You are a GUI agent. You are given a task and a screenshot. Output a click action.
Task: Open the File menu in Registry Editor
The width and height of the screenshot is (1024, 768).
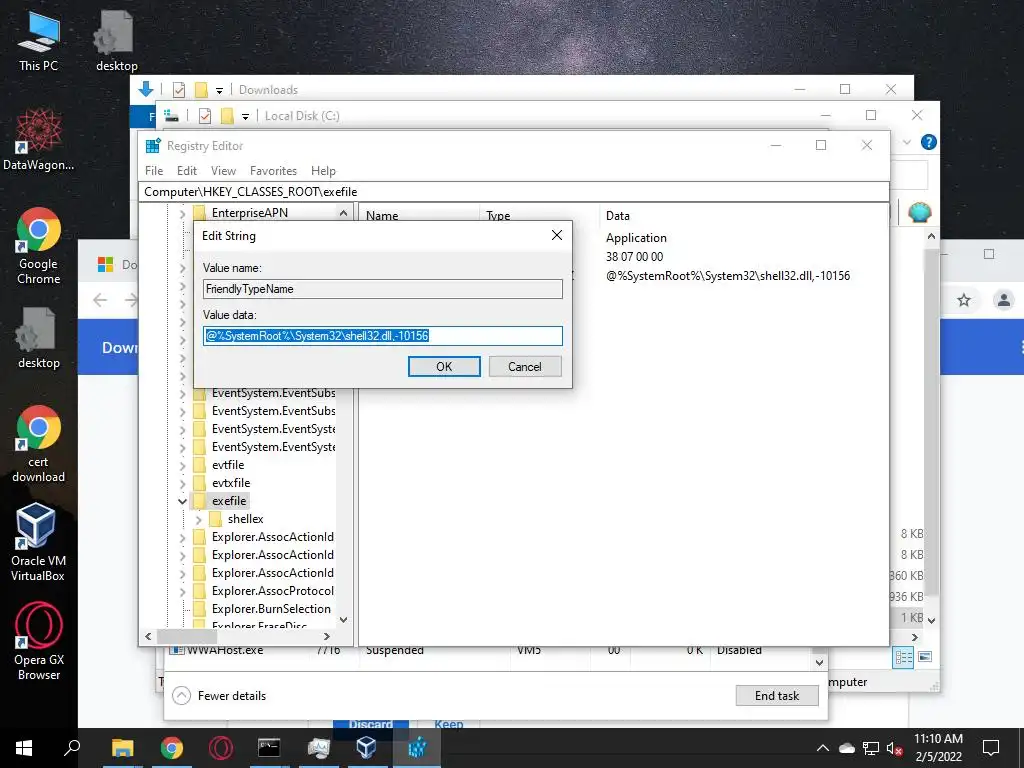[154, 170]
